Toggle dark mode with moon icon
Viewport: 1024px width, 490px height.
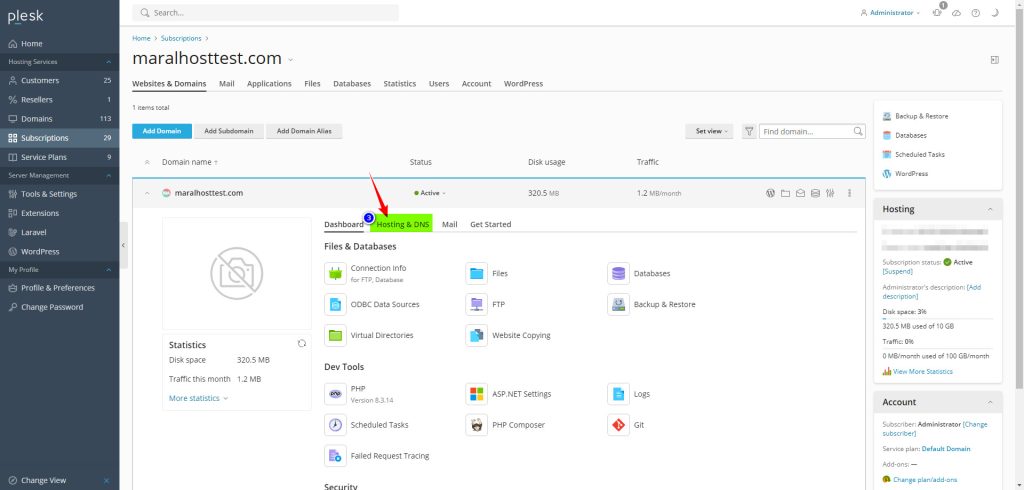[x=994, y=13]
